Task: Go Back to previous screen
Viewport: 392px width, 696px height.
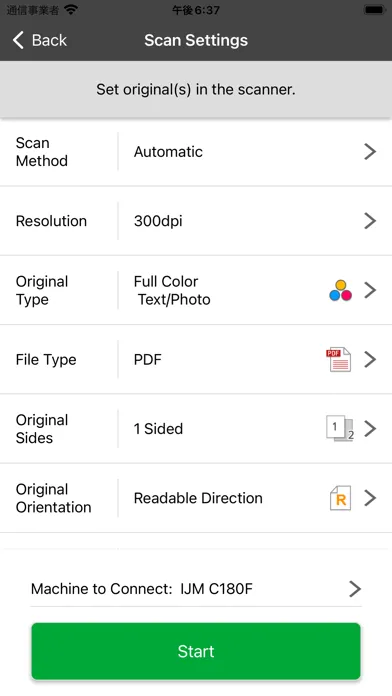Action: [x=40, y=40]
